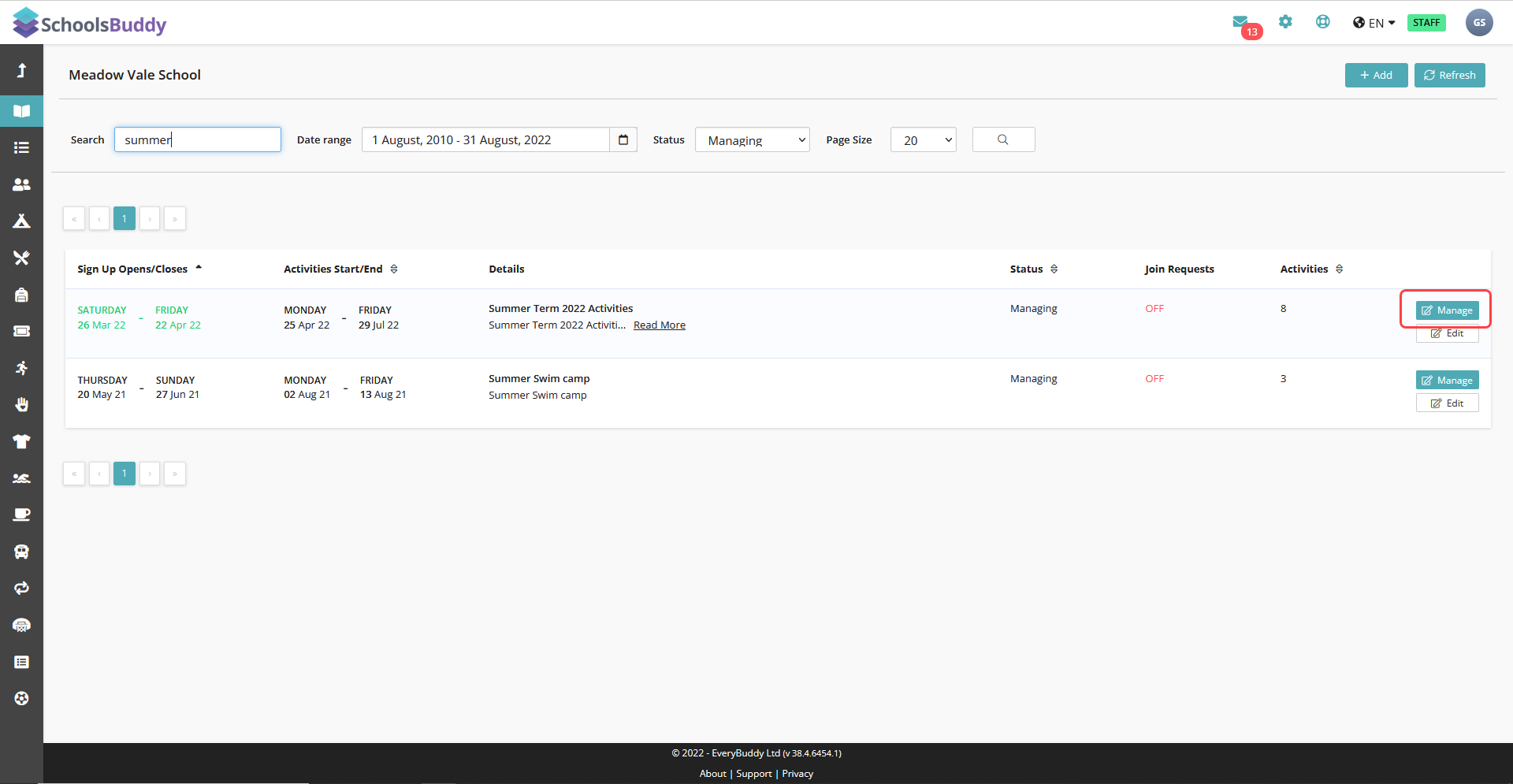Edit Summer Term 2022 Activities
Image resolution: width=1513 pixels, height=784 pixels.
(x=1447, y=333)
